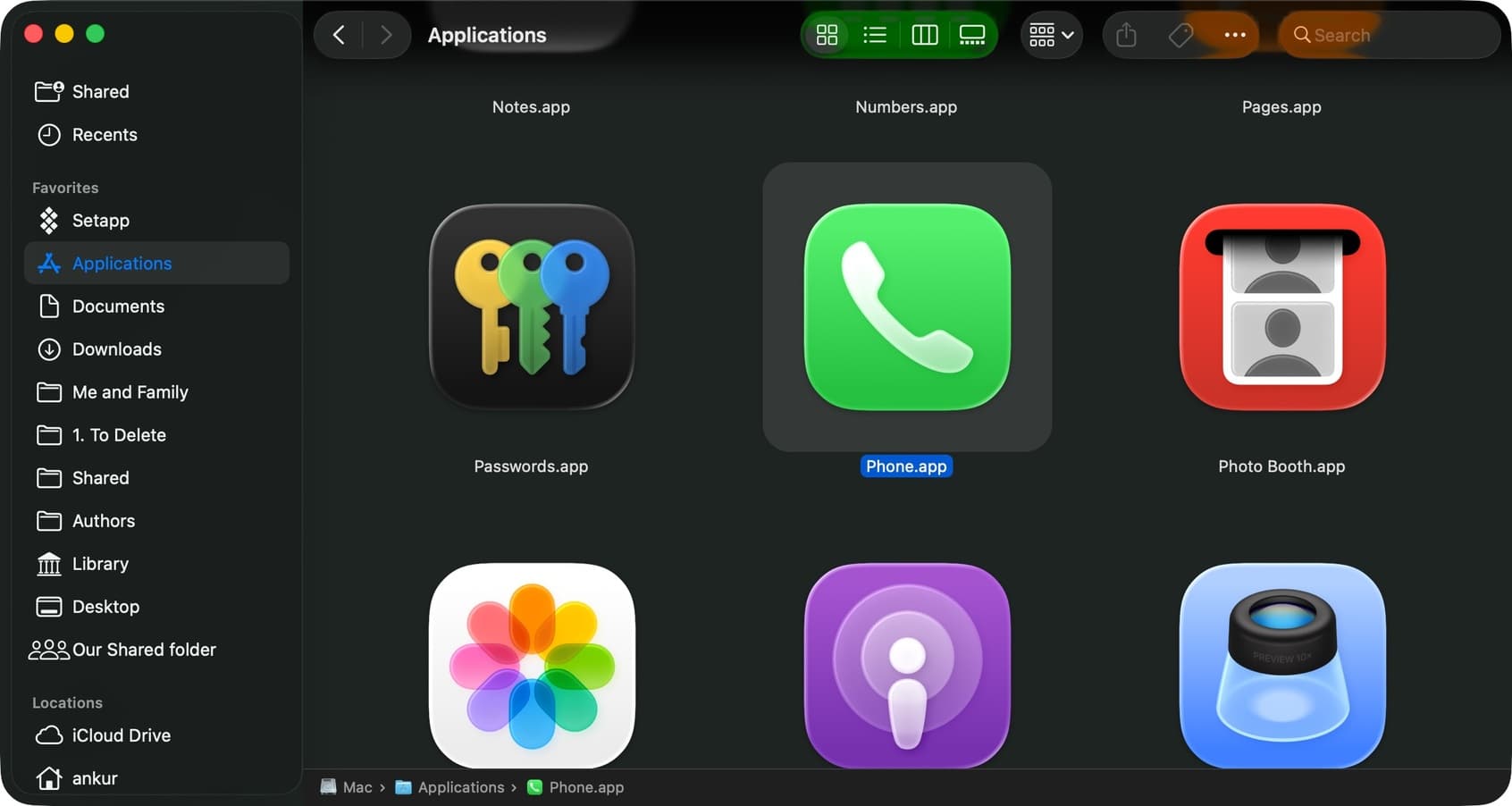
Task: Open the Preview app icon
Action: tap(1282, 665)
